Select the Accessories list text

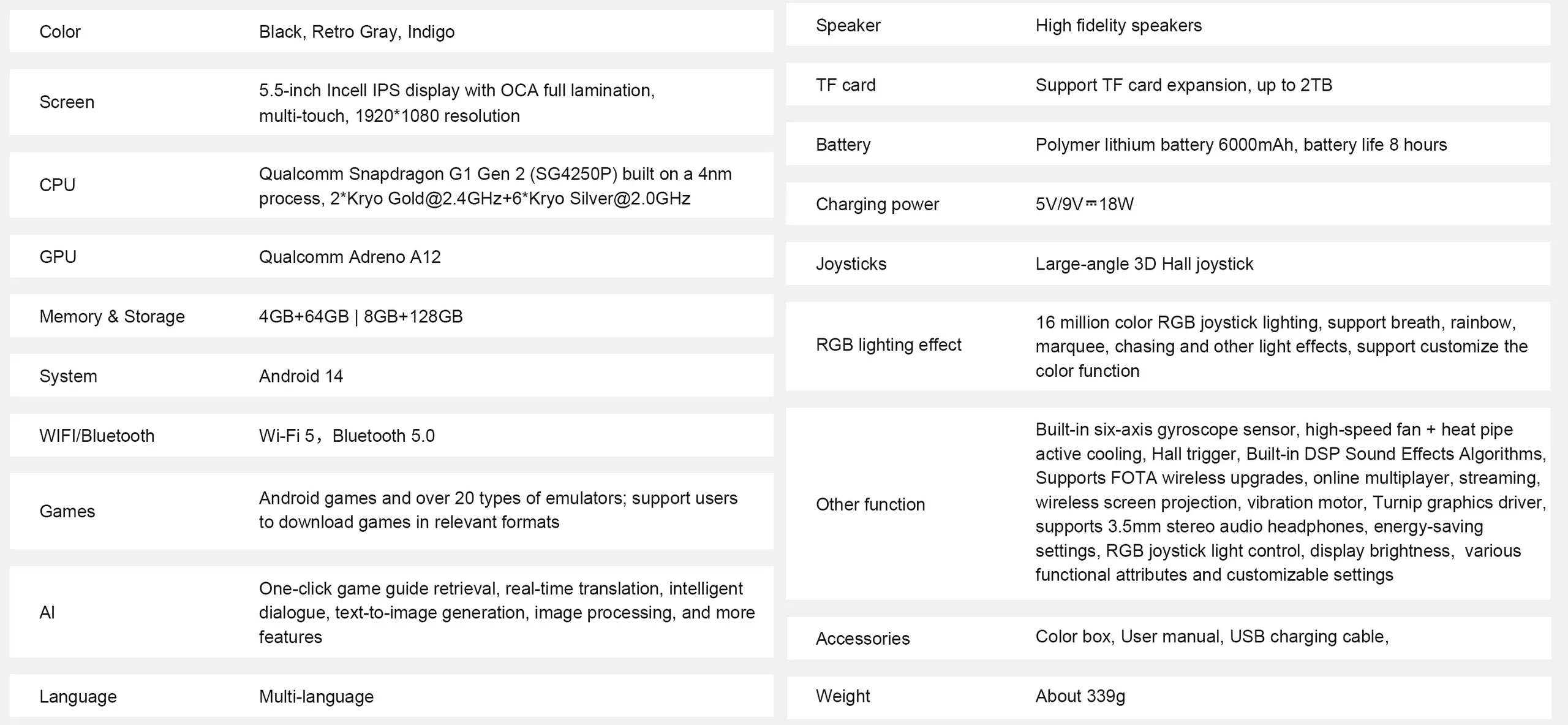(1212, 637)
